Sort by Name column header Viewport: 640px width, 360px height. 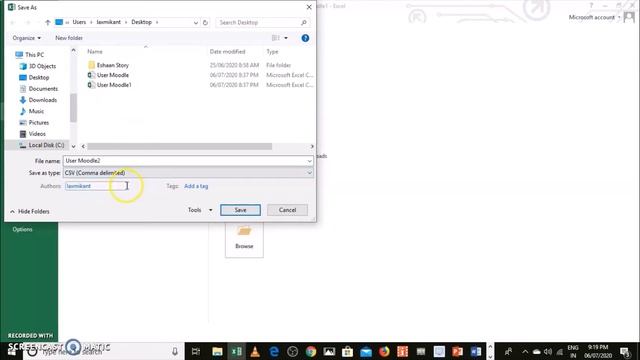(95, 52)
